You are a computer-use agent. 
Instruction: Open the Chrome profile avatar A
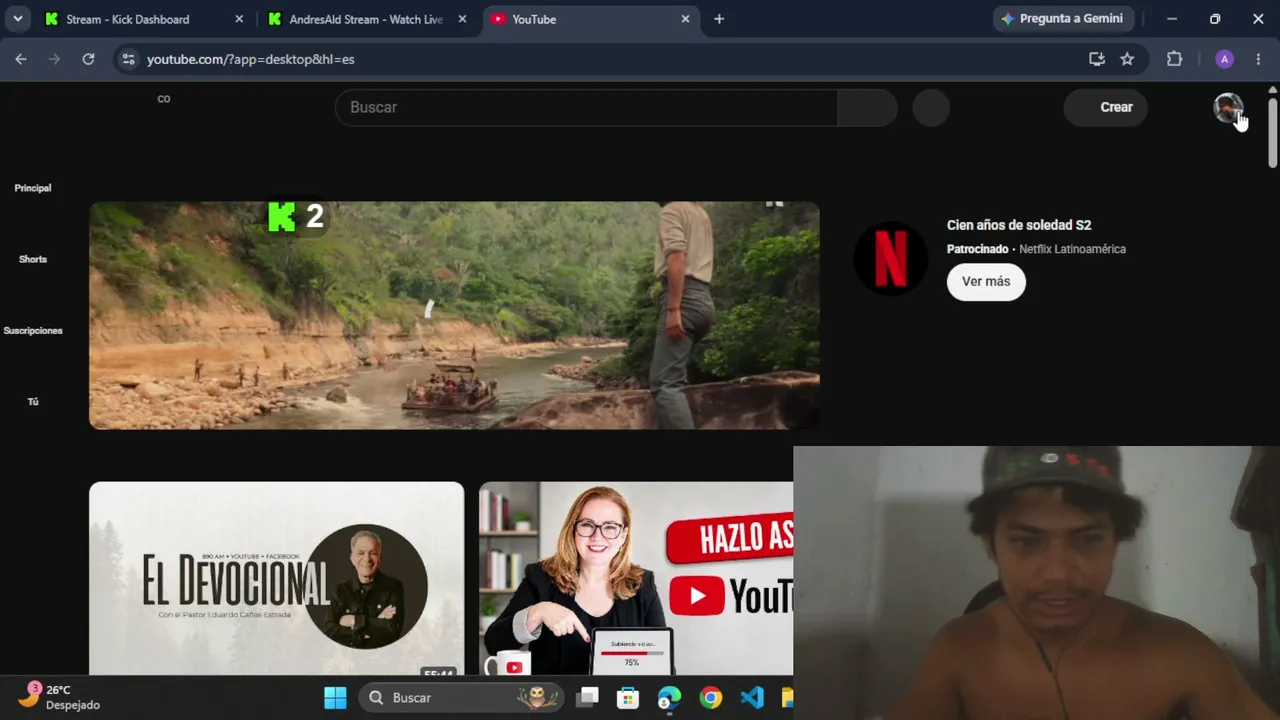[x=1224, y=59]
